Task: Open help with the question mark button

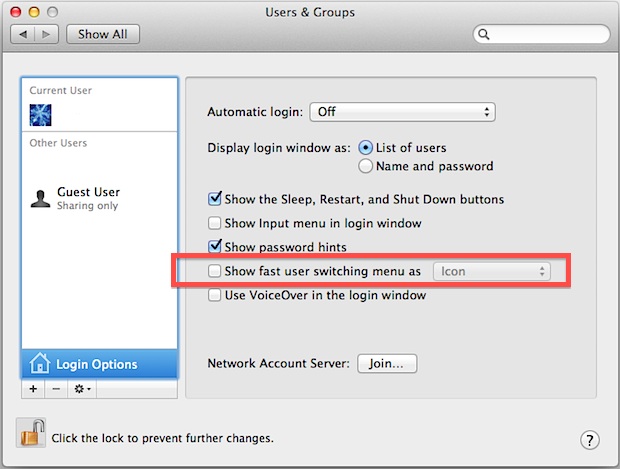Action: (x=590, y=440)
